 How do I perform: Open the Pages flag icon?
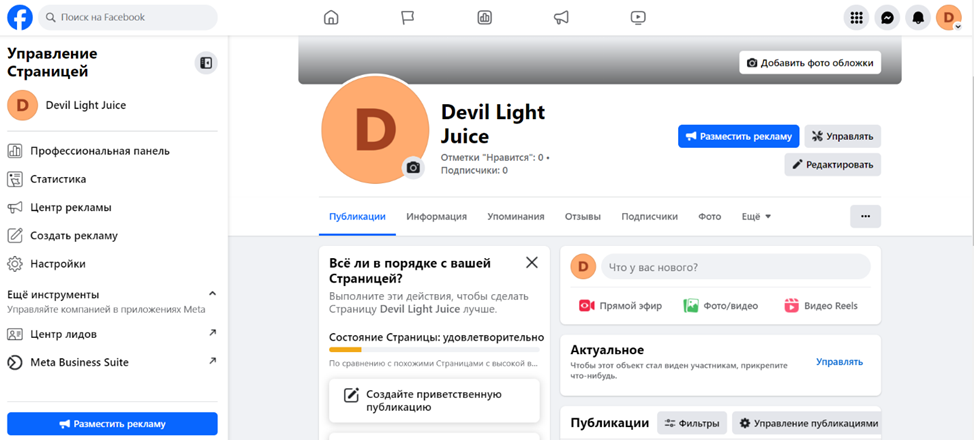[407, 17]
